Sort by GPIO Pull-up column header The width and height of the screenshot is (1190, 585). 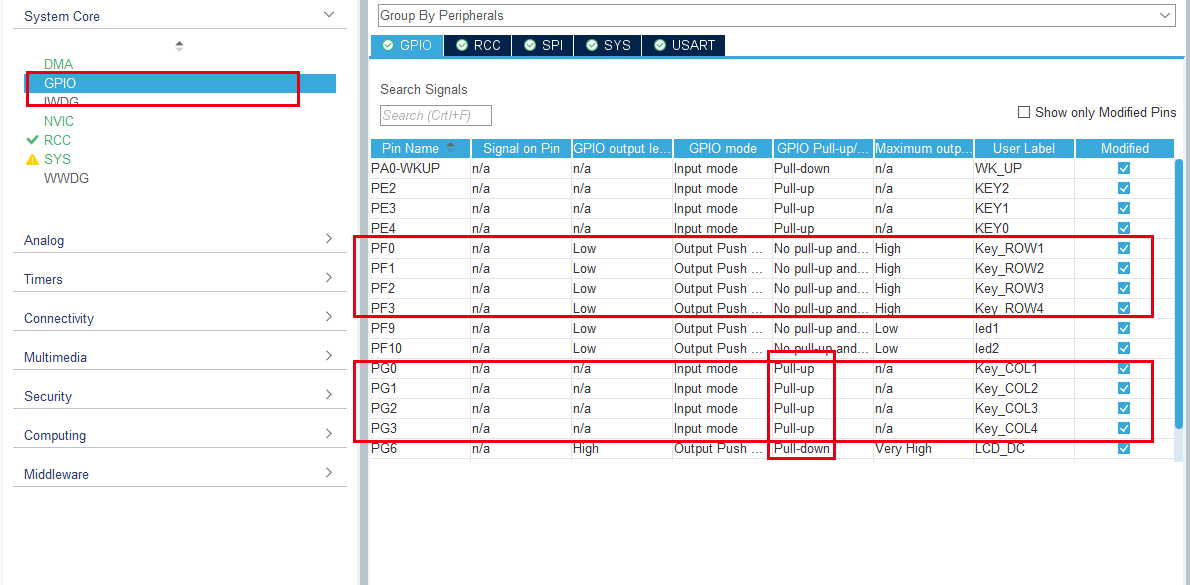click(x=823, y=148)
